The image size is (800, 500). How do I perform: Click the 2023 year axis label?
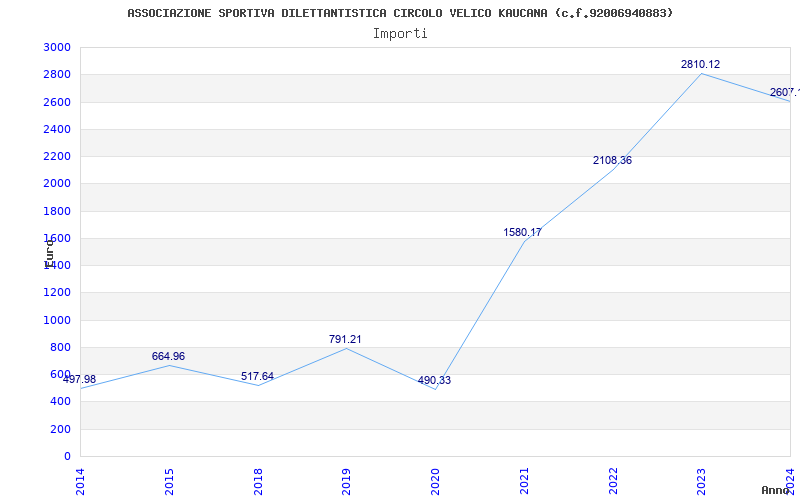click(702, 482)
